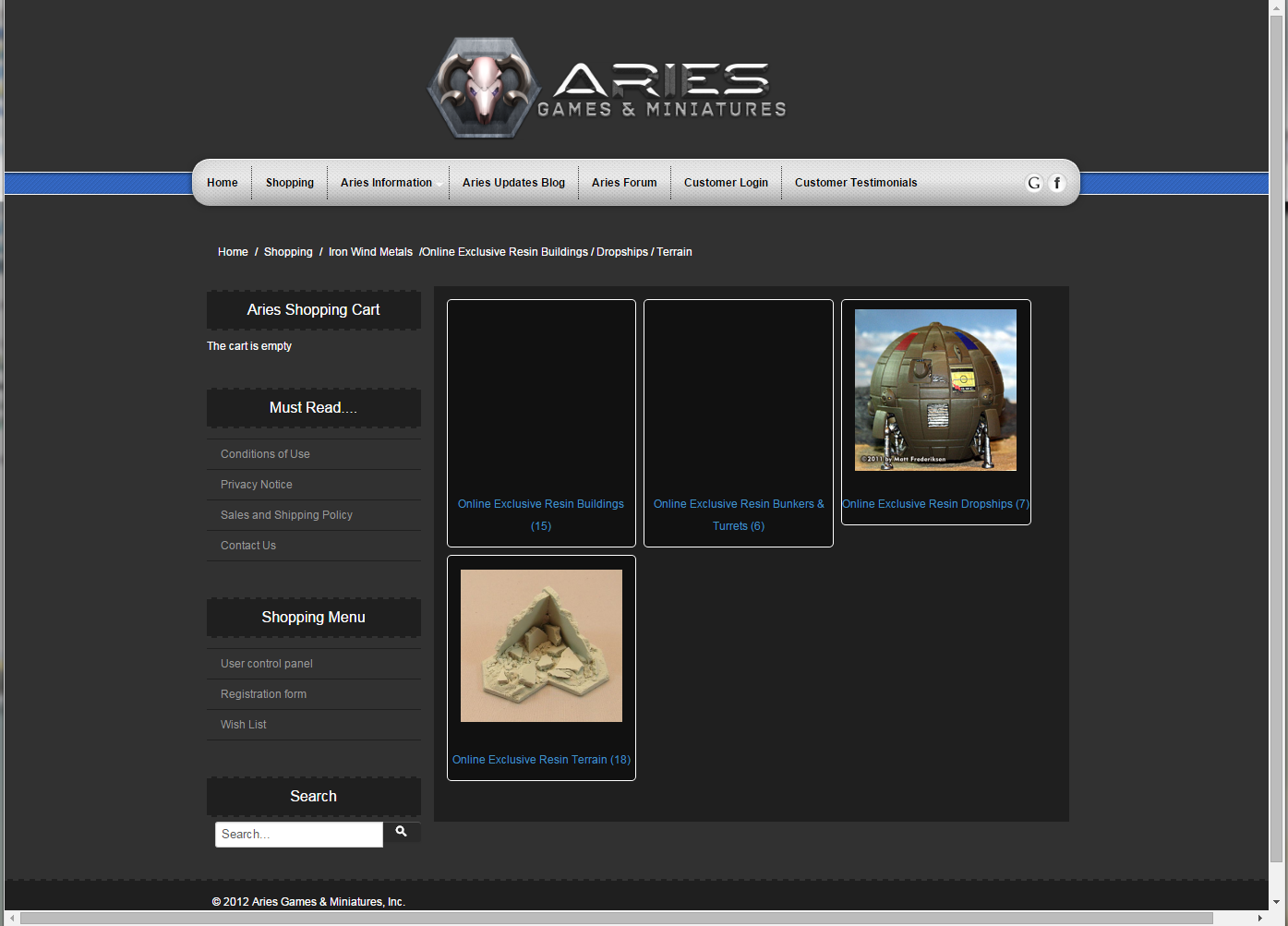Viewport: 1288px width, 926px height.
Task: Click the dropship product thumbnail image
Action: (935, 390)
